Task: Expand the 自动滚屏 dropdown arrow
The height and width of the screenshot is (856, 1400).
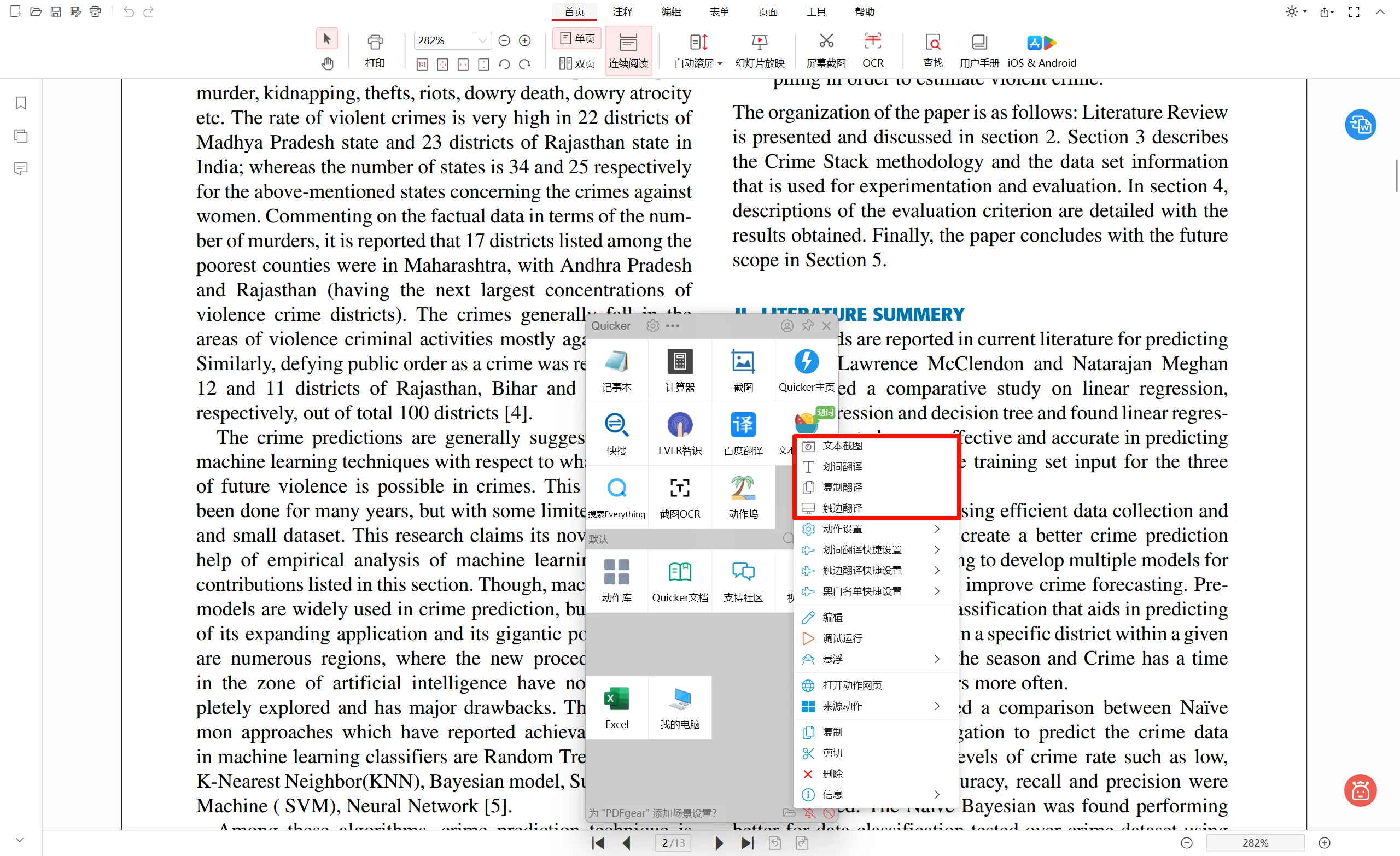Action: [720, 63]
